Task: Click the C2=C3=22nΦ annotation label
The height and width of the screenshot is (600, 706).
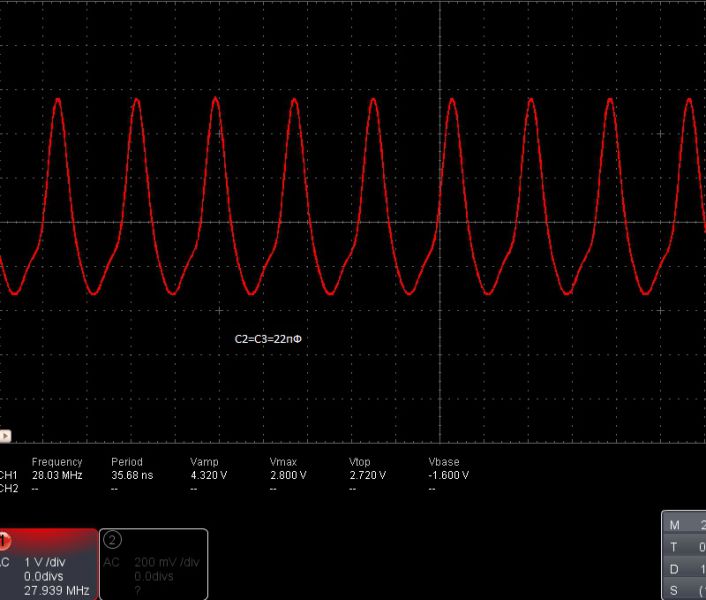Action: [268, 340]
